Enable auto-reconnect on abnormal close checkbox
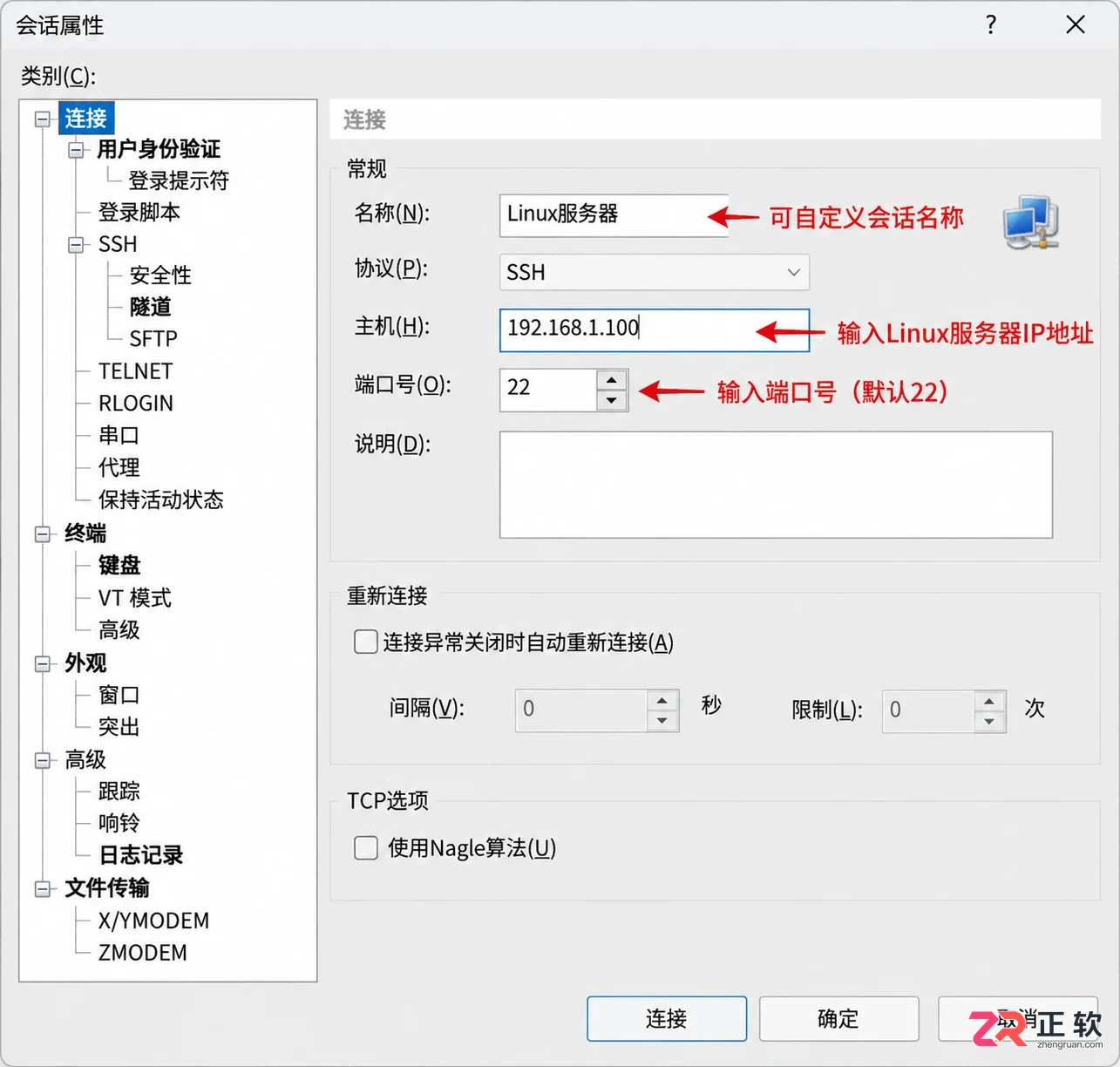Image resolution: width=1120 pixels, height=1067 pixels. coord(366,642)
